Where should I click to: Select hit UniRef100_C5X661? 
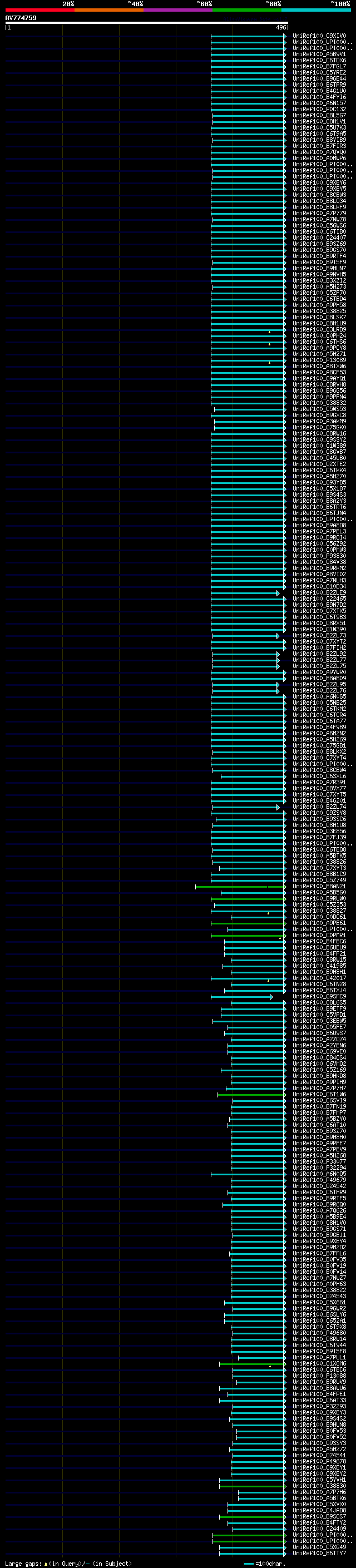click(x=319, y=1303)
